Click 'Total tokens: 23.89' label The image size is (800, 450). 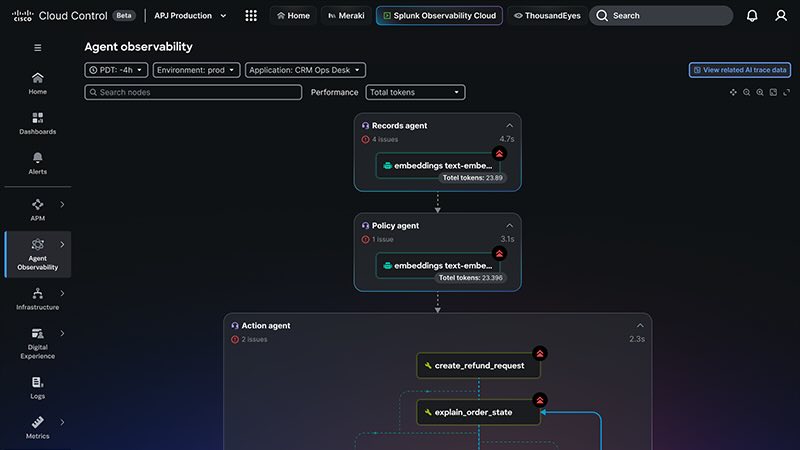tap(472, 178)
